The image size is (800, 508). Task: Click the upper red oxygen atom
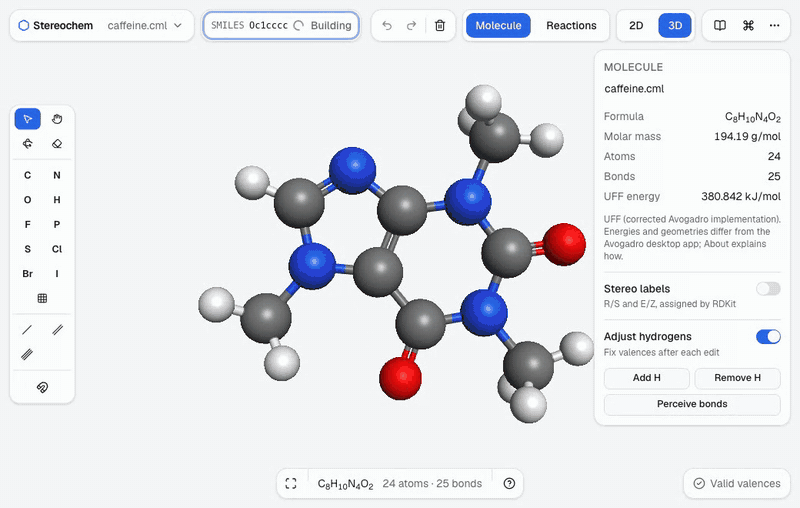[564, 244]
